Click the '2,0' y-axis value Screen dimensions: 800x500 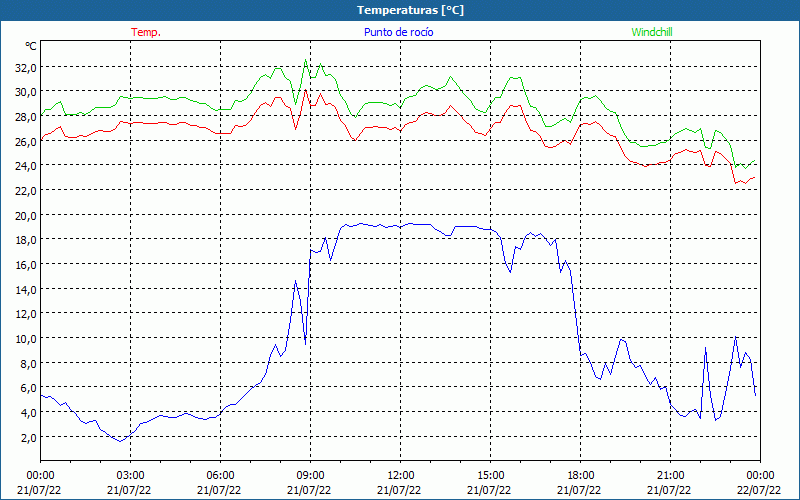[28, 438]
